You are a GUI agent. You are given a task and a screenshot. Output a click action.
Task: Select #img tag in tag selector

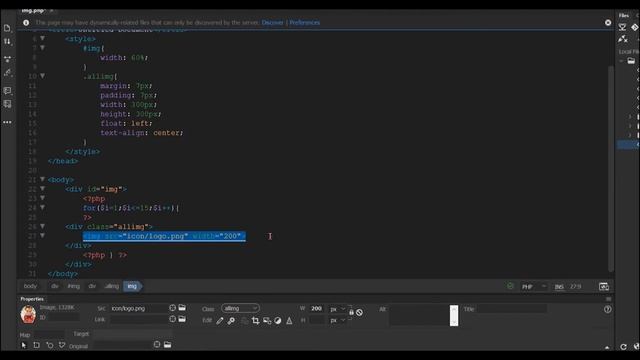73,286
